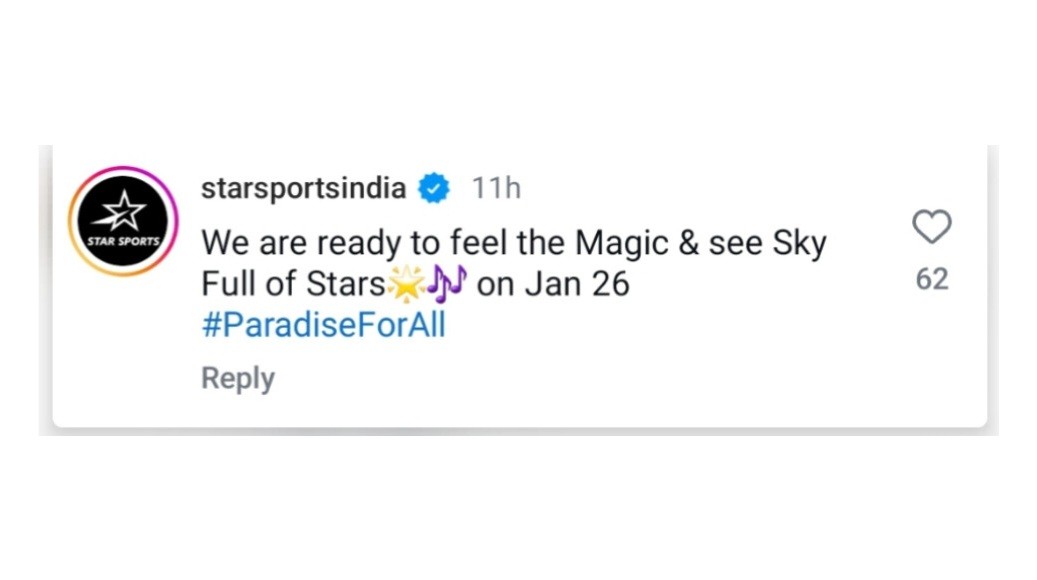Click the ampersand in the comment
Viewport: 1037px width, 580px height.
click(x=687, y=243)
